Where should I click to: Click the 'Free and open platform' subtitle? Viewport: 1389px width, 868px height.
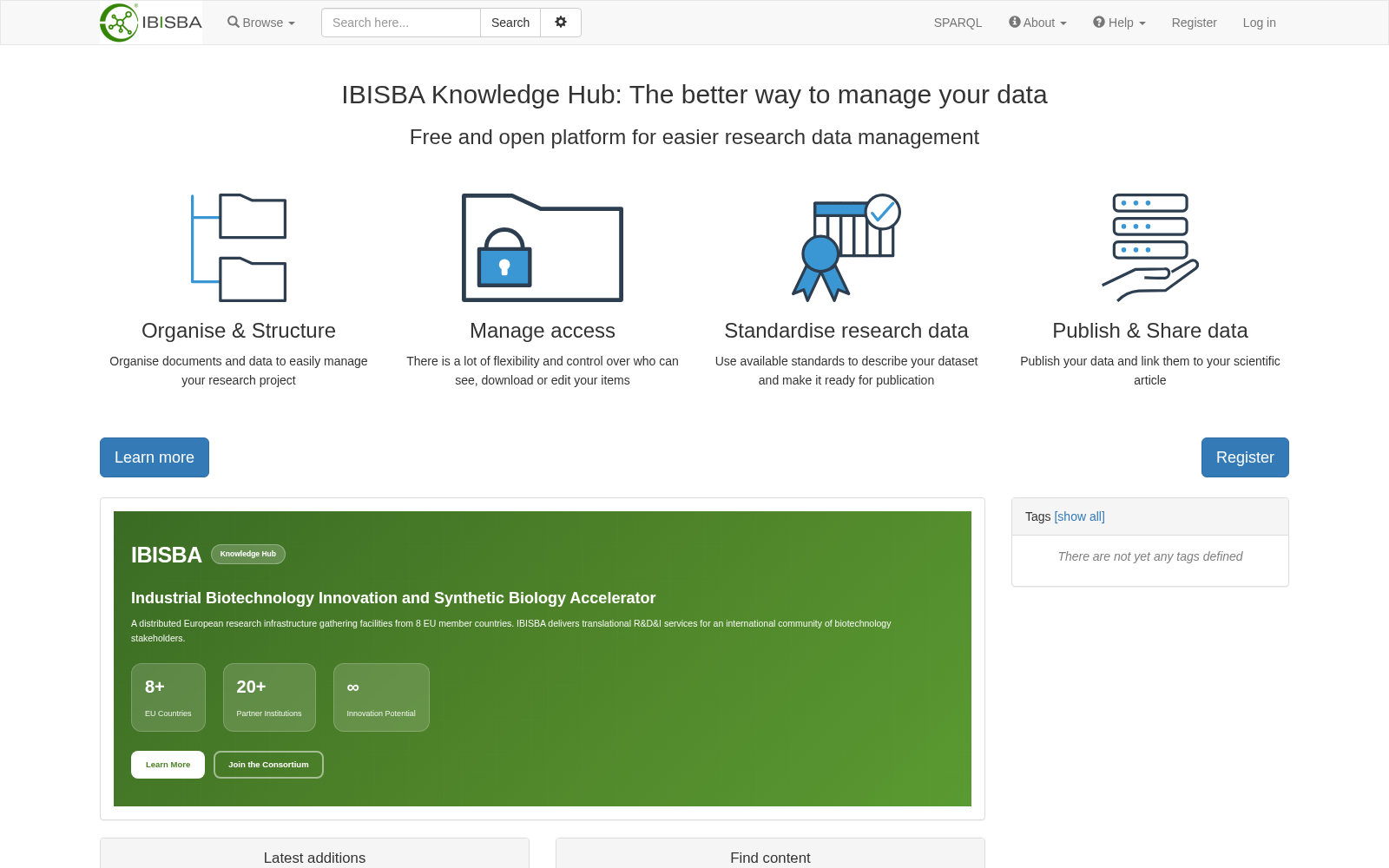point(694,137)
